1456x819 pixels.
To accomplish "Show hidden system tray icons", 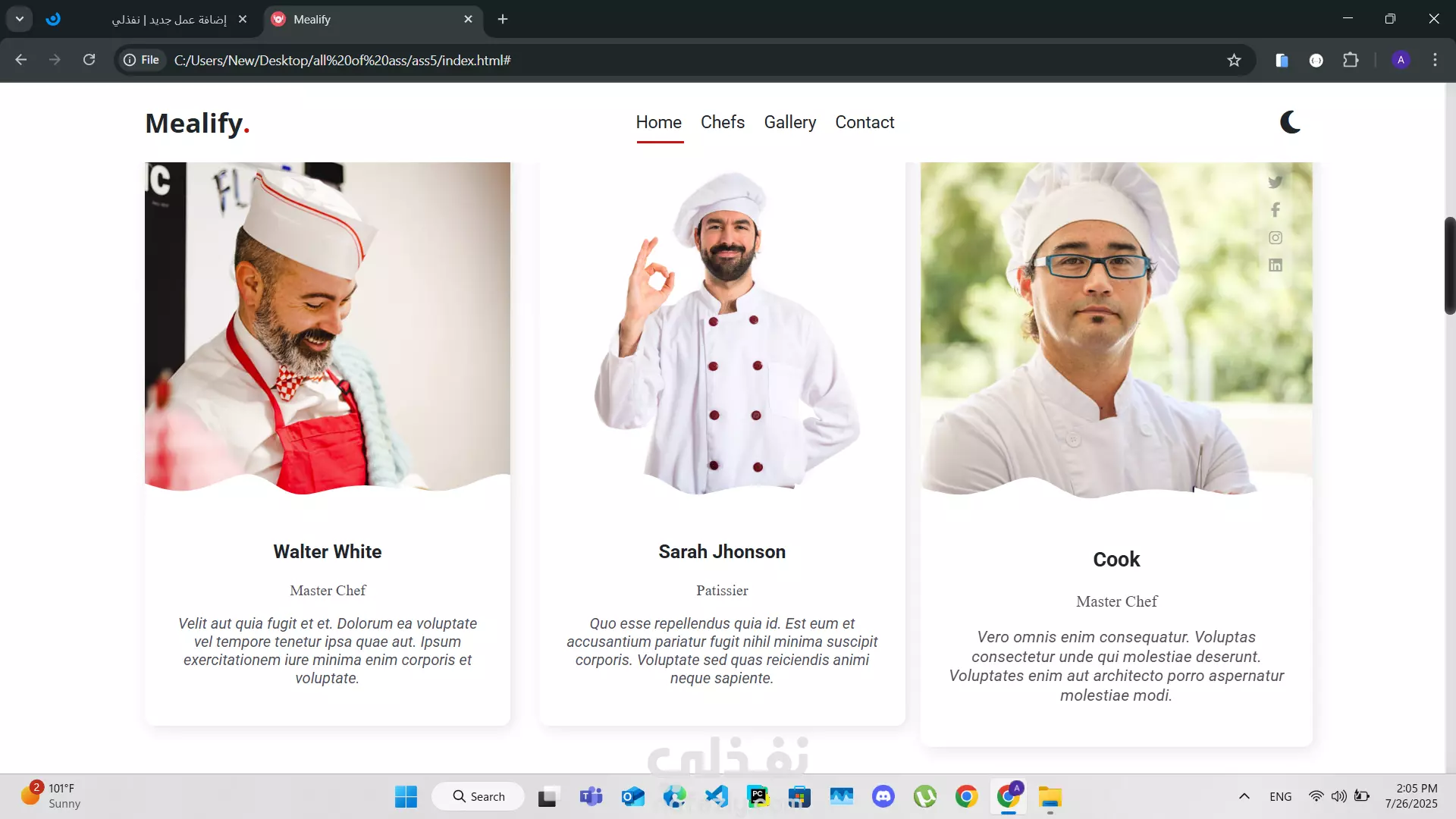I will 1244,797.
